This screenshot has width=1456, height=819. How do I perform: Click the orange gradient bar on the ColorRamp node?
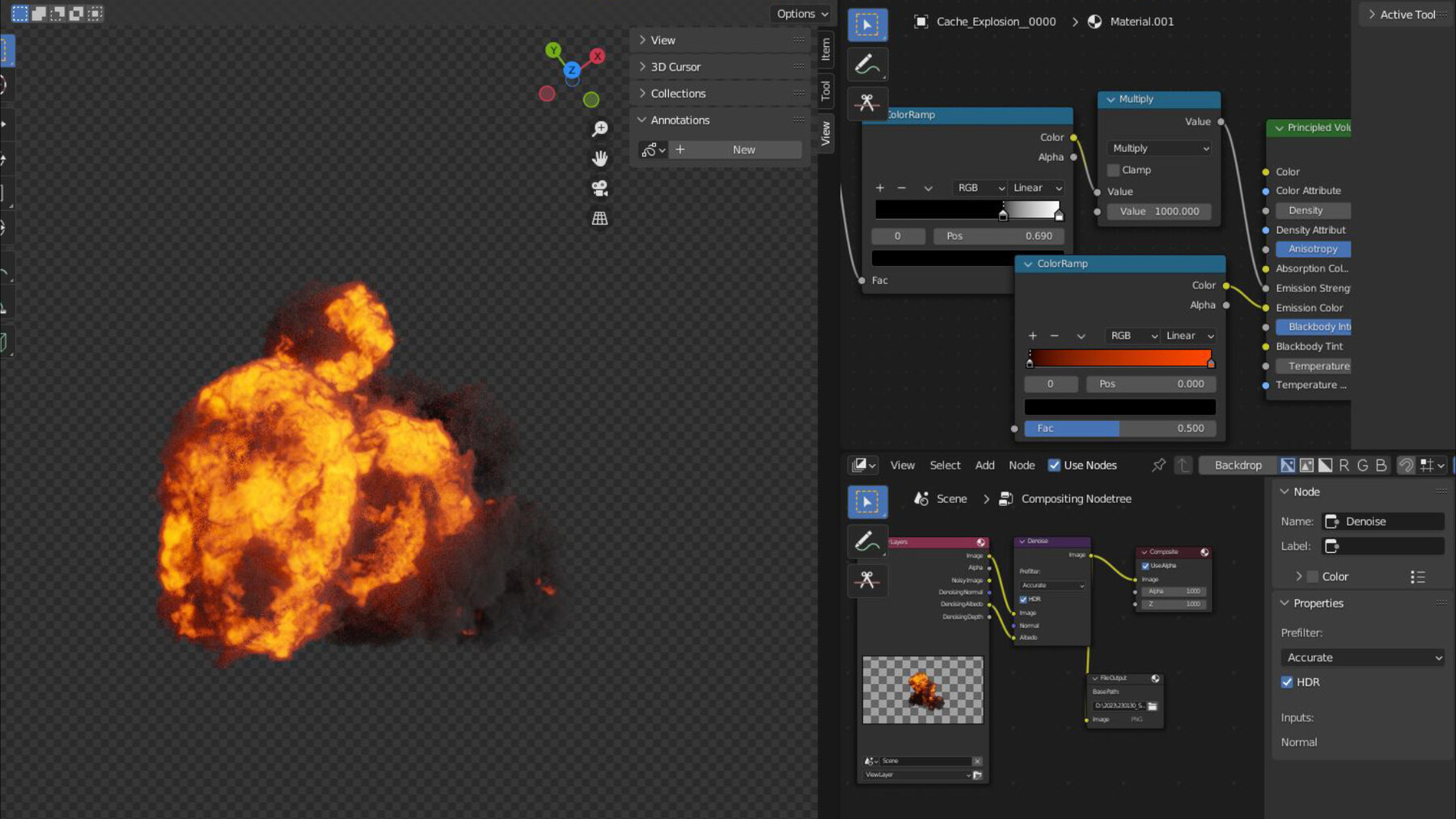1120,358
